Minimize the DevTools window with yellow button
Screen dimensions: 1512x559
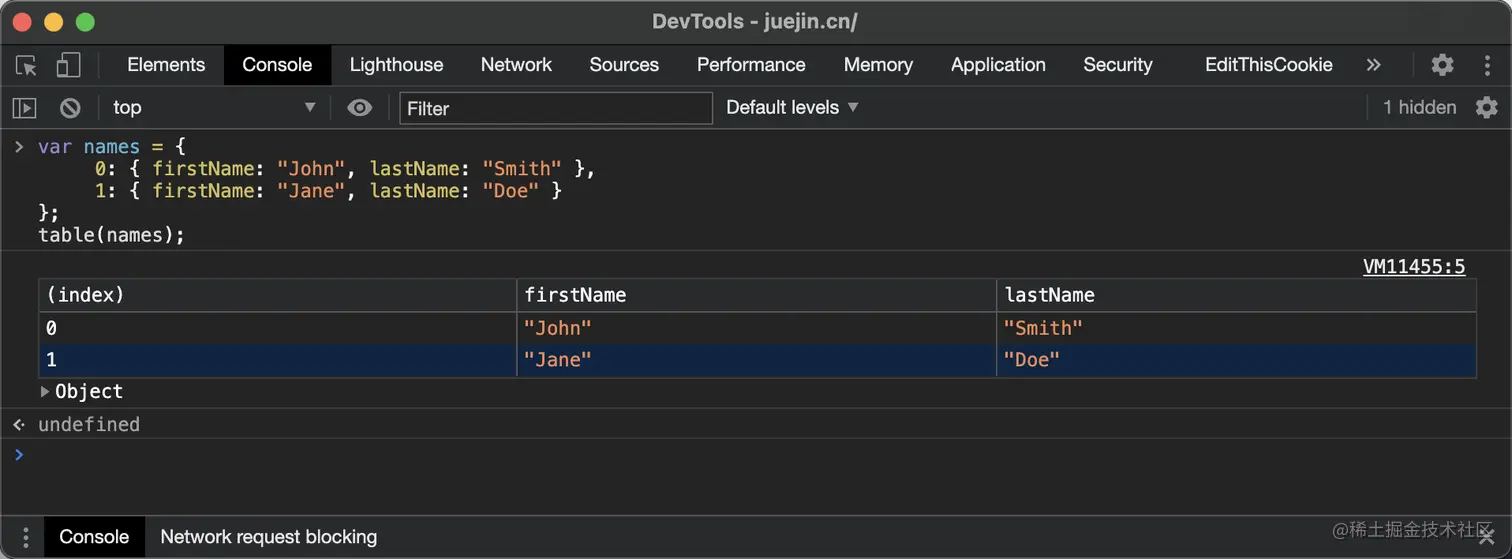coord(53,22)
